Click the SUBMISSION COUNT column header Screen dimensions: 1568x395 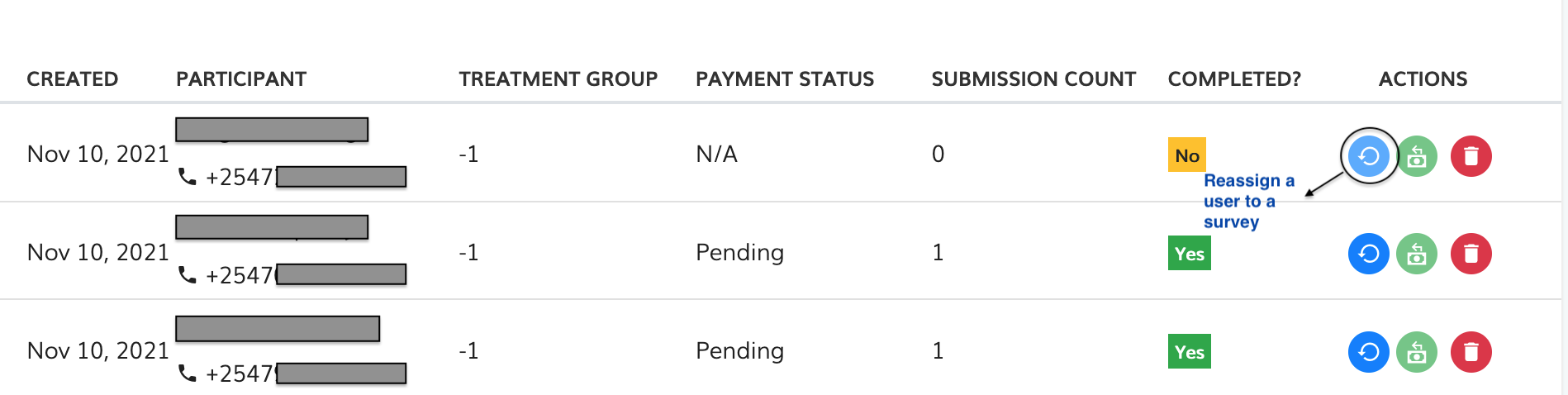pos(1033,79)
